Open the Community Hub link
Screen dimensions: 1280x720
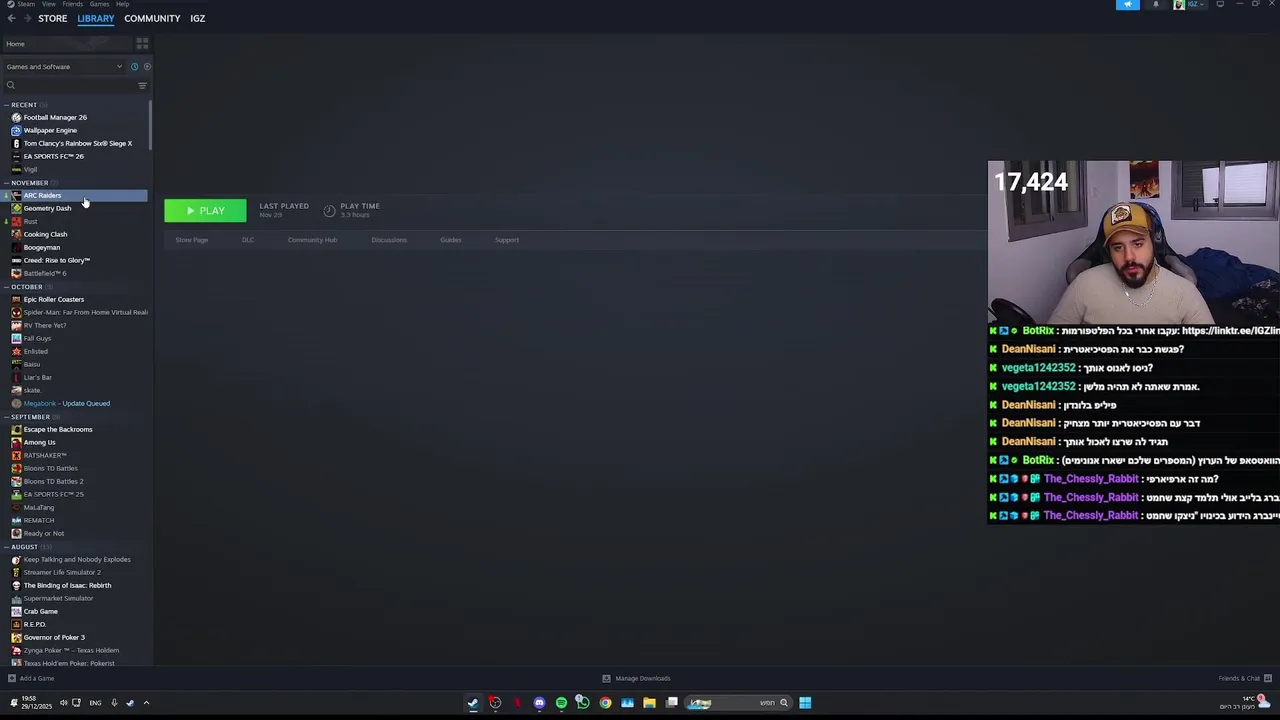[x=312, y=240]
